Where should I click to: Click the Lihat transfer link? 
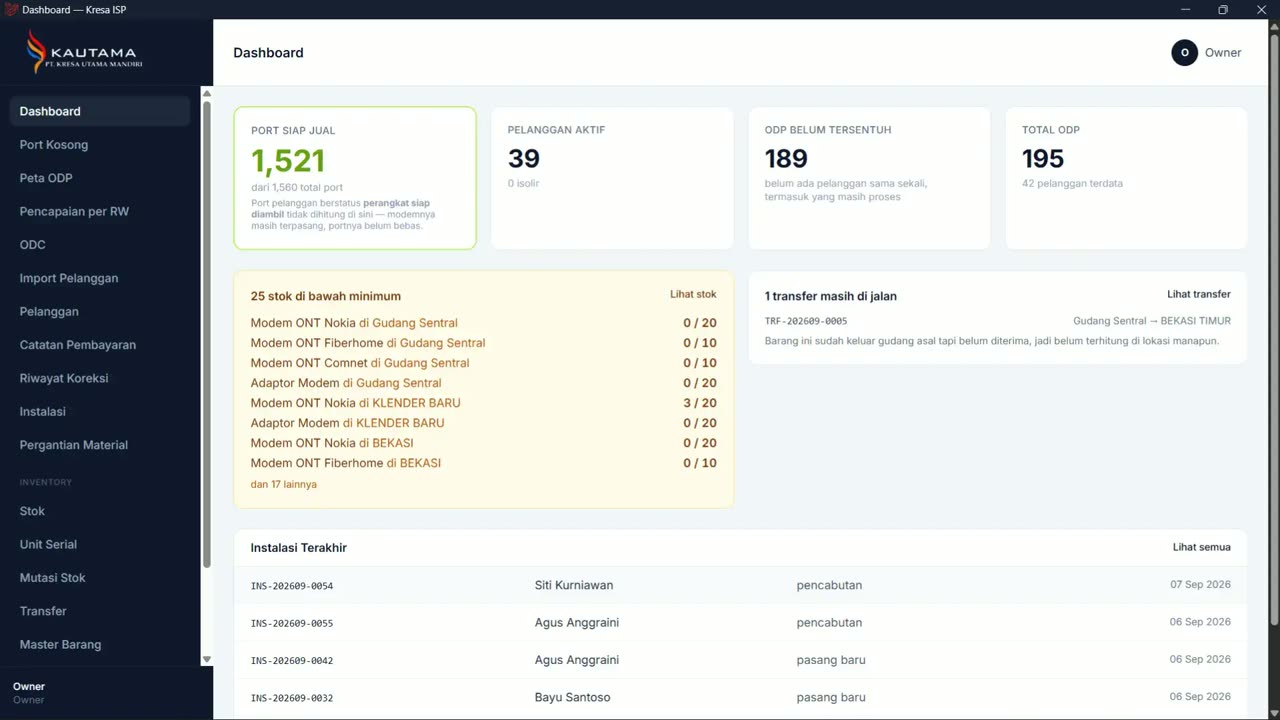pos(1198,295)
